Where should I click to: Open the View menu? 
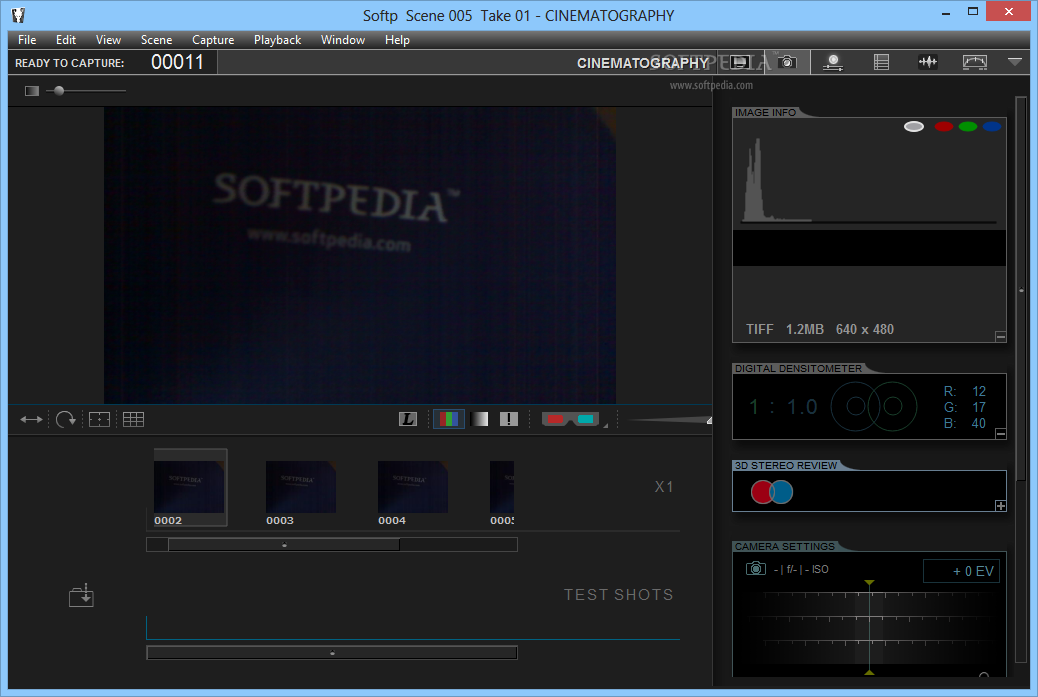coord(108,40)
